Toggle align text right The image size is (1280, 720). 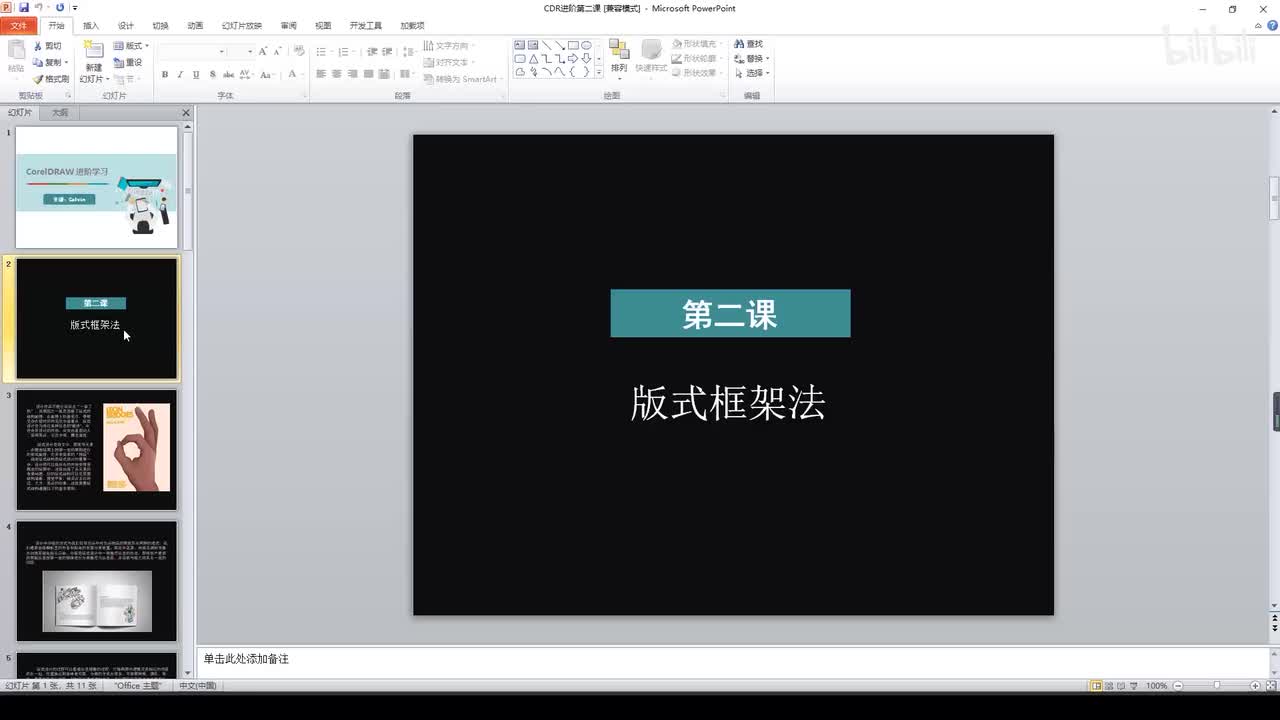point(353,74)
